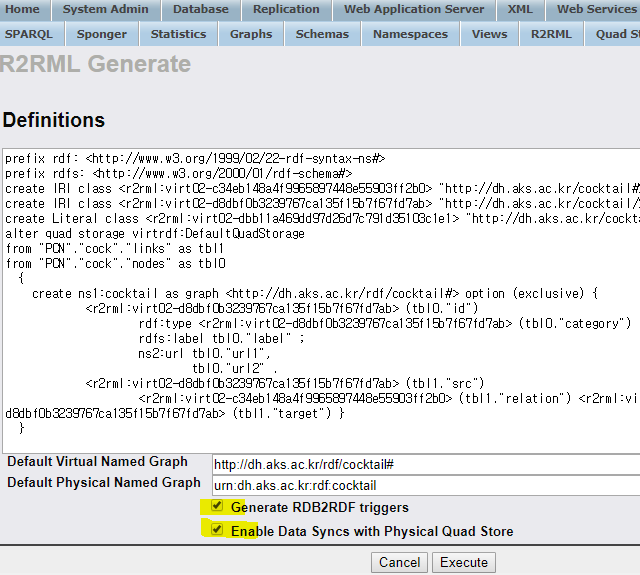Screen dimensions: 640x575
Task: Open the Web Services tab
Action: tap(596, 10)
